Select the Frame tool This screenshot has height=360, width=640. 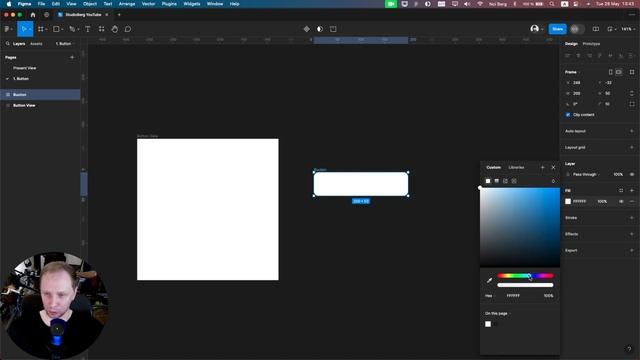(x=40, y=29)
